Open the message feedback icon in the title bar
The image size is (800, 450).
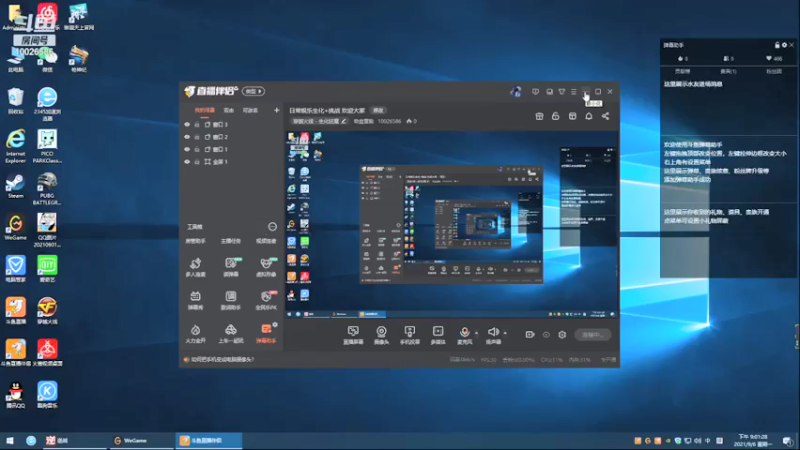[x=535, y=92]
